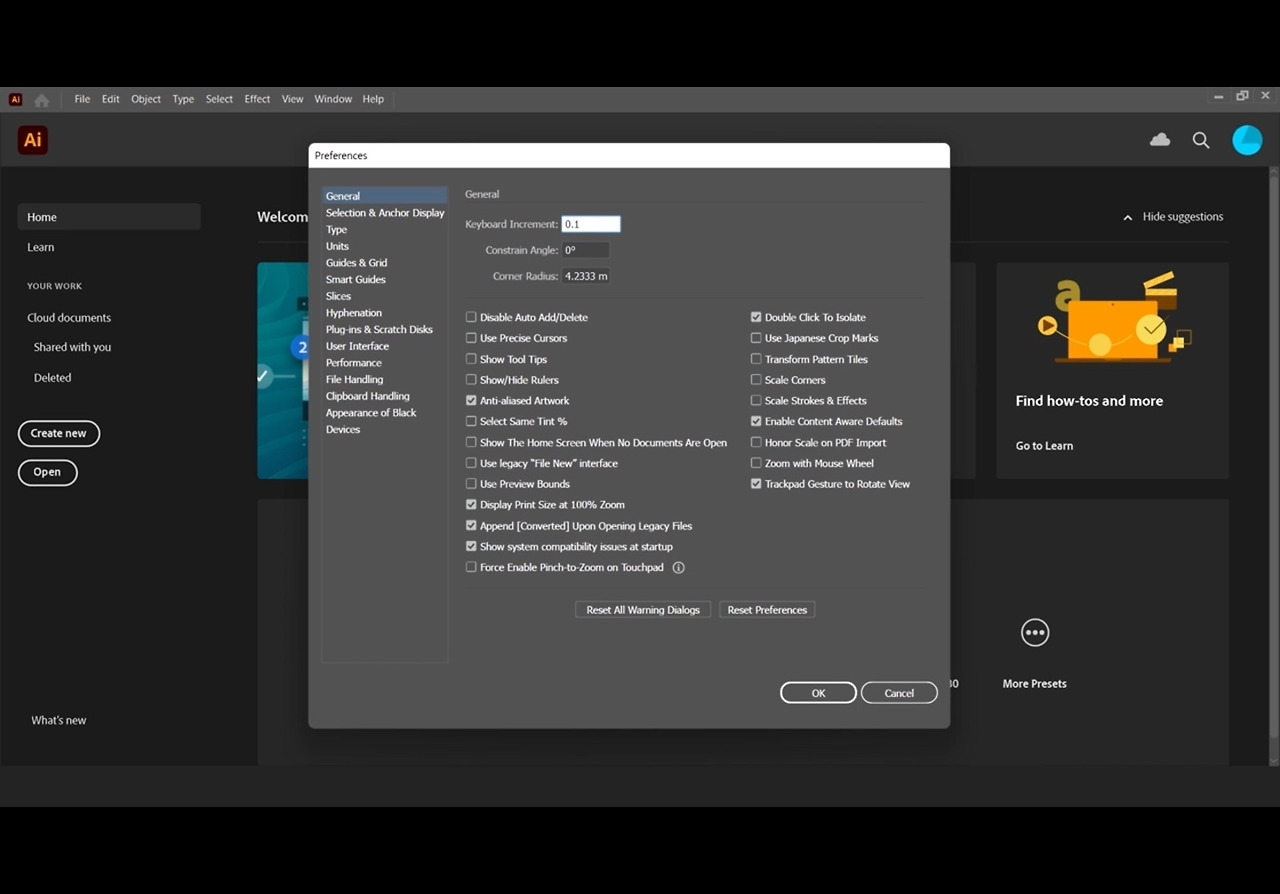Image resolution: width=1280 pixels, height=894 pixels.
Task: Open the Edit menu
Action: 110,99
